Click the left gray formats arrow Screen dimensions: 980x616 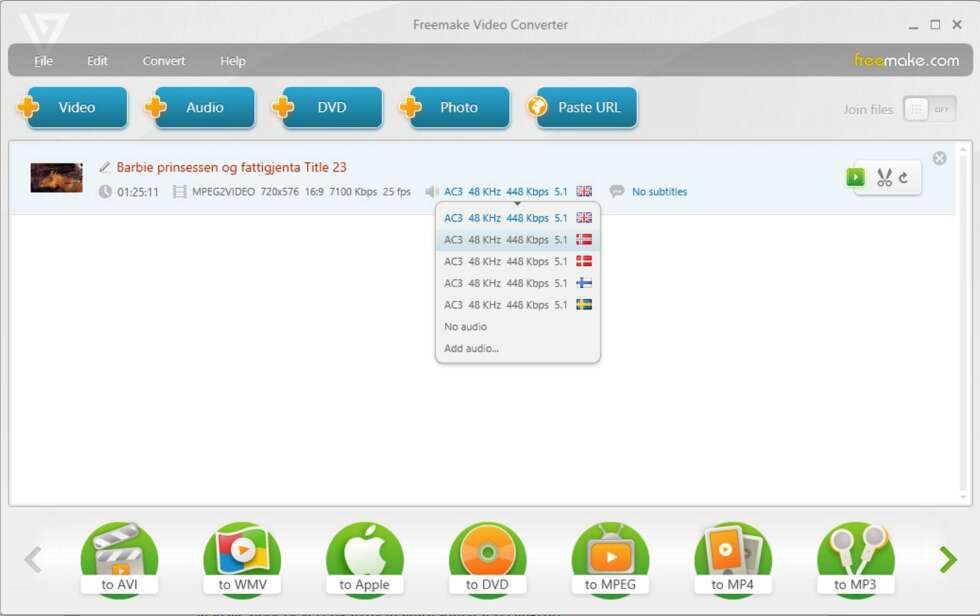point(33,559)
